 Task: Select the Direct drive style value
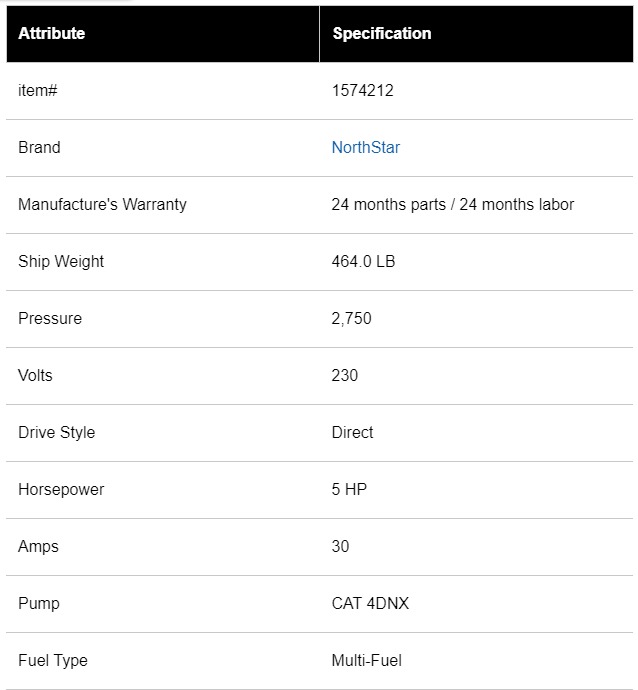click(352, 433)
